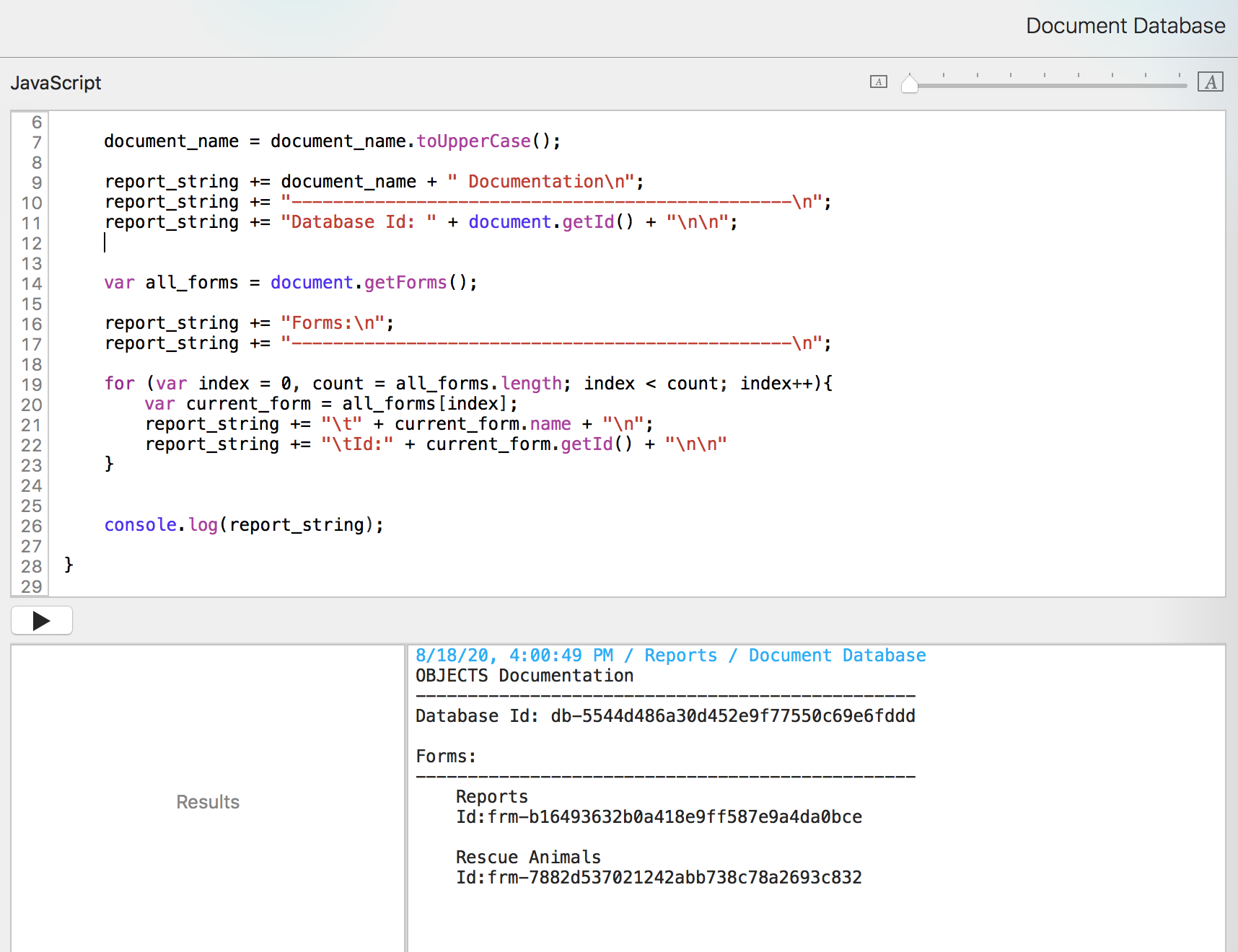Viewport: 1238px width, 952px height.
Task: Select the Results panel label
Action: tap(208, 802)
